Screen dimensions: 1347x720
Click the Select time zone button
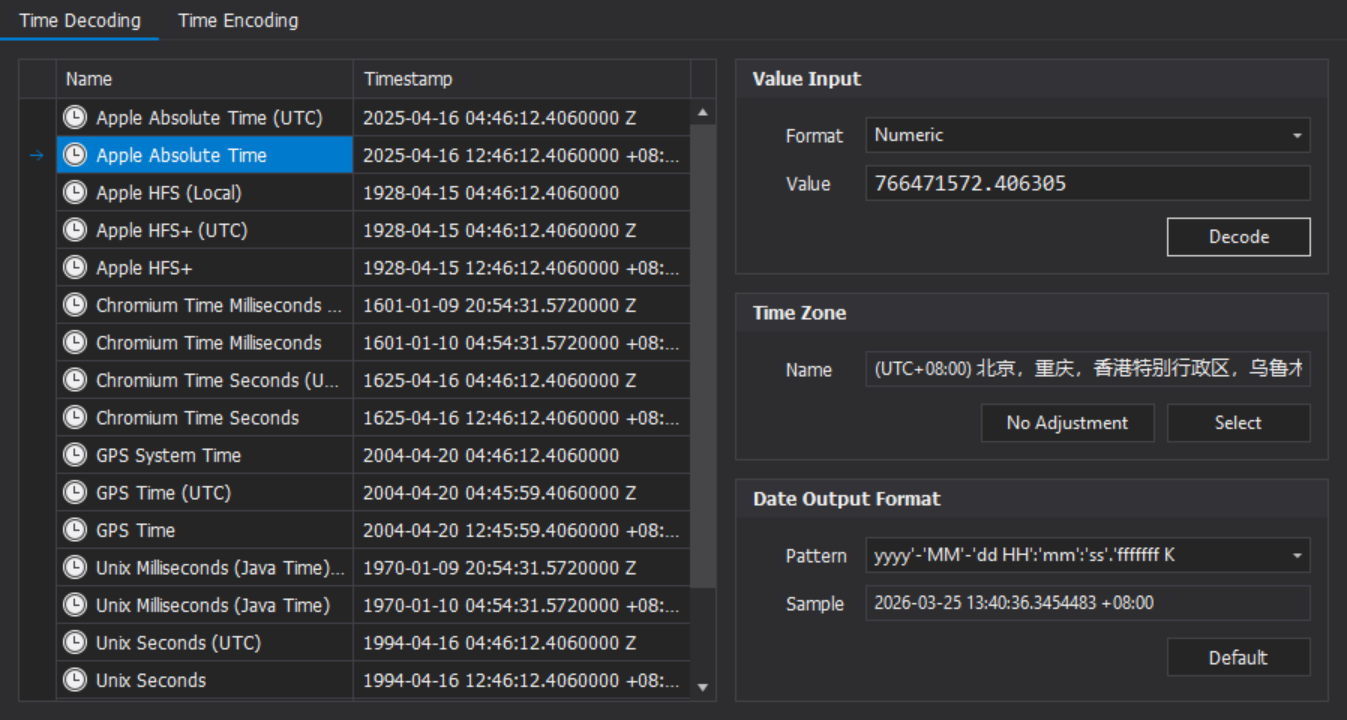(x=1238, y=423)
